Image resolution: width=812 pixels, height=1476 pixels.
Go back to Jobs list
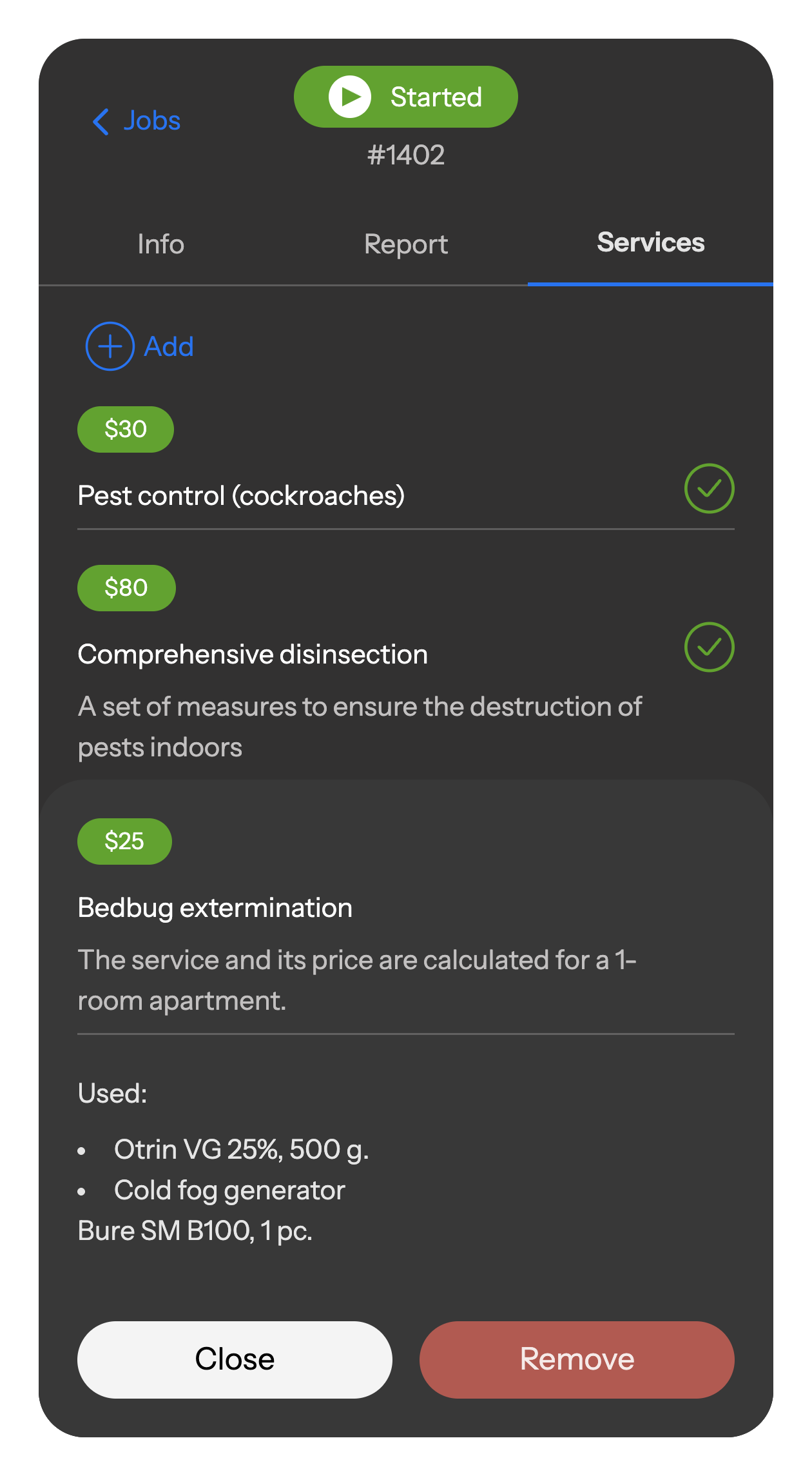click(x=152, y=121)
